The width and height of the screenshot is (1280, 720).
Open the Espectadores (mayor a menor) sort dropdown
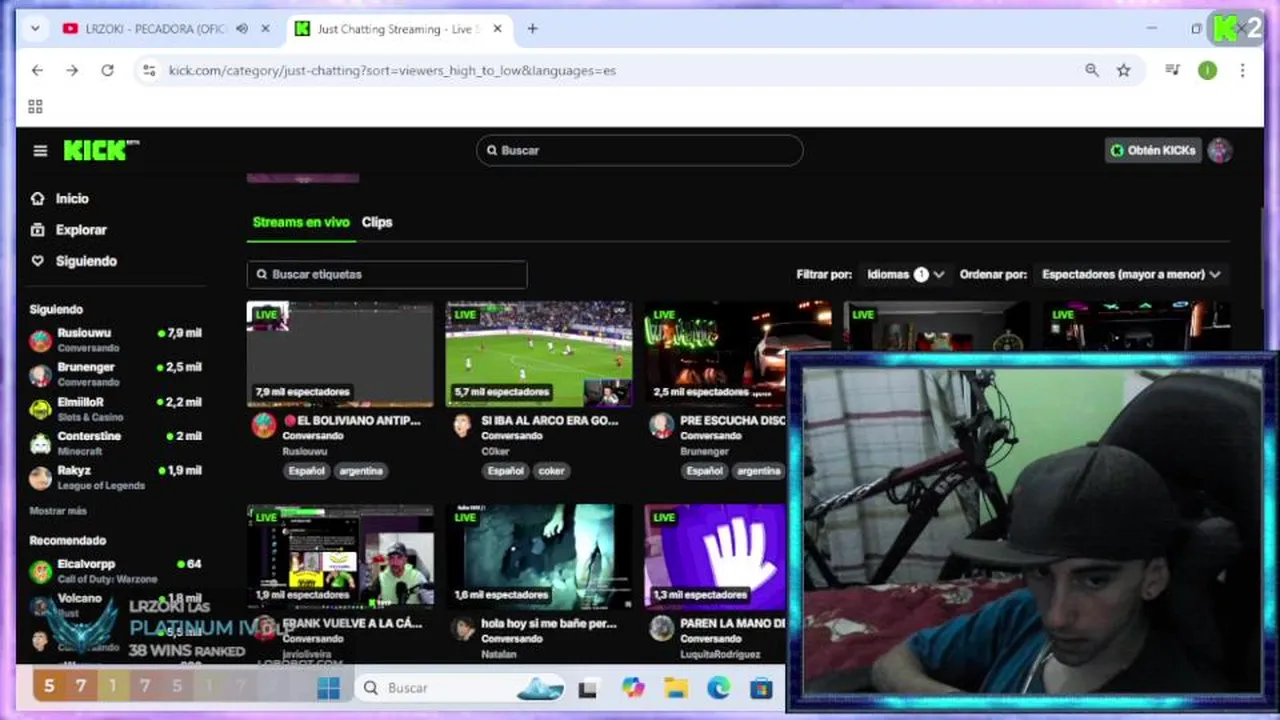tap(1131, 274)
